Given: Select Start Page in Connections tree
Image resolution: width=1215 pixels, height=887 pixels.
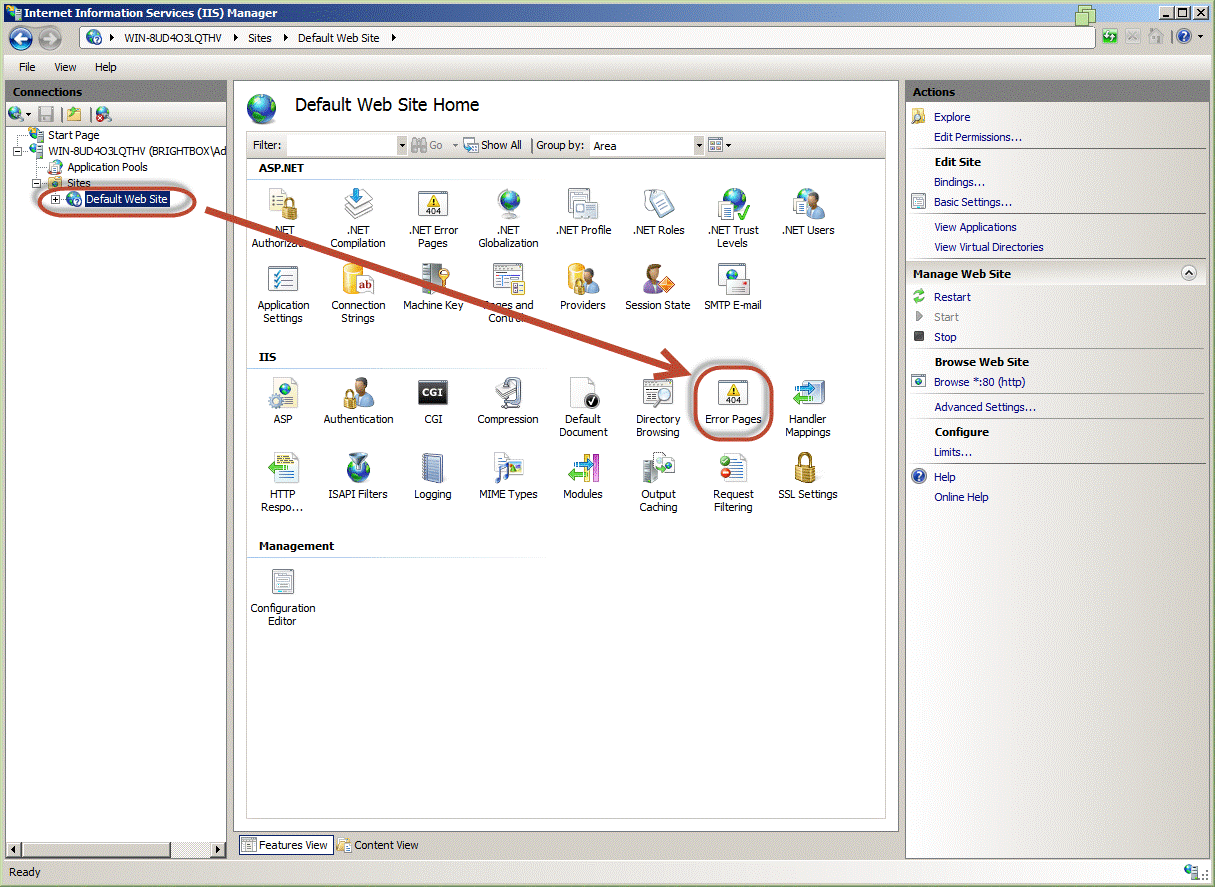Looking at the screenshot, I should point(73,135).
